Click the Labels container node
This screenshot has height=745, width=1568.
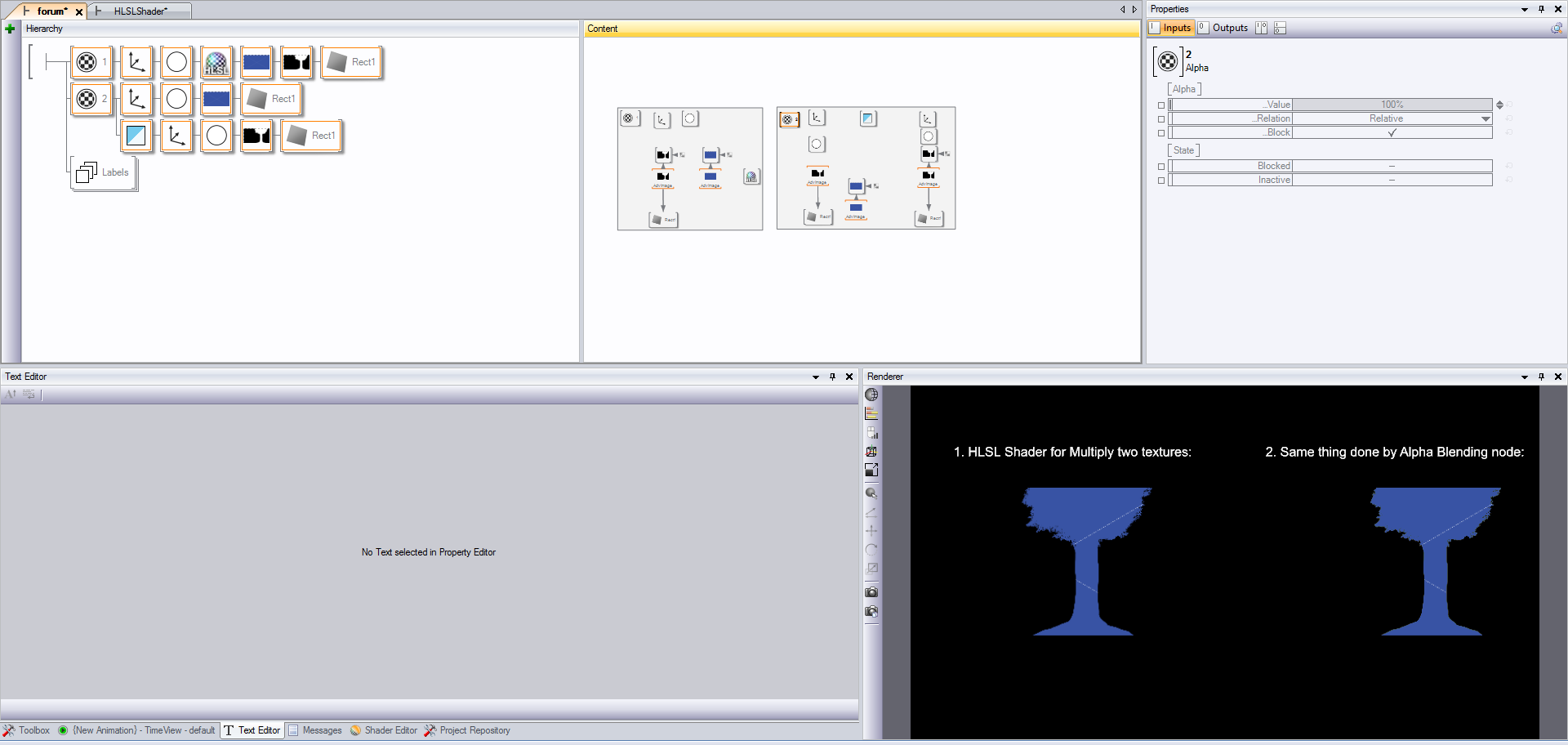click(104, 172)
